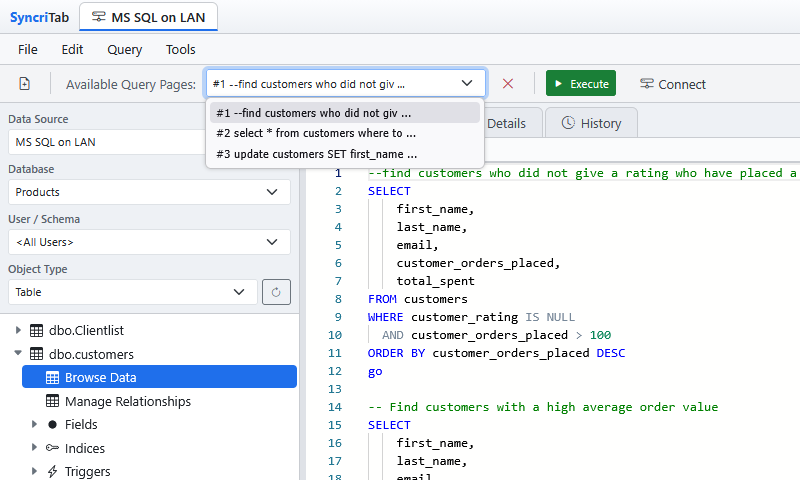800x480 pixels.
Task: Click the 'ORDER BY customer_orders_placed DESC' line
Action: click(x=496, y=353)
